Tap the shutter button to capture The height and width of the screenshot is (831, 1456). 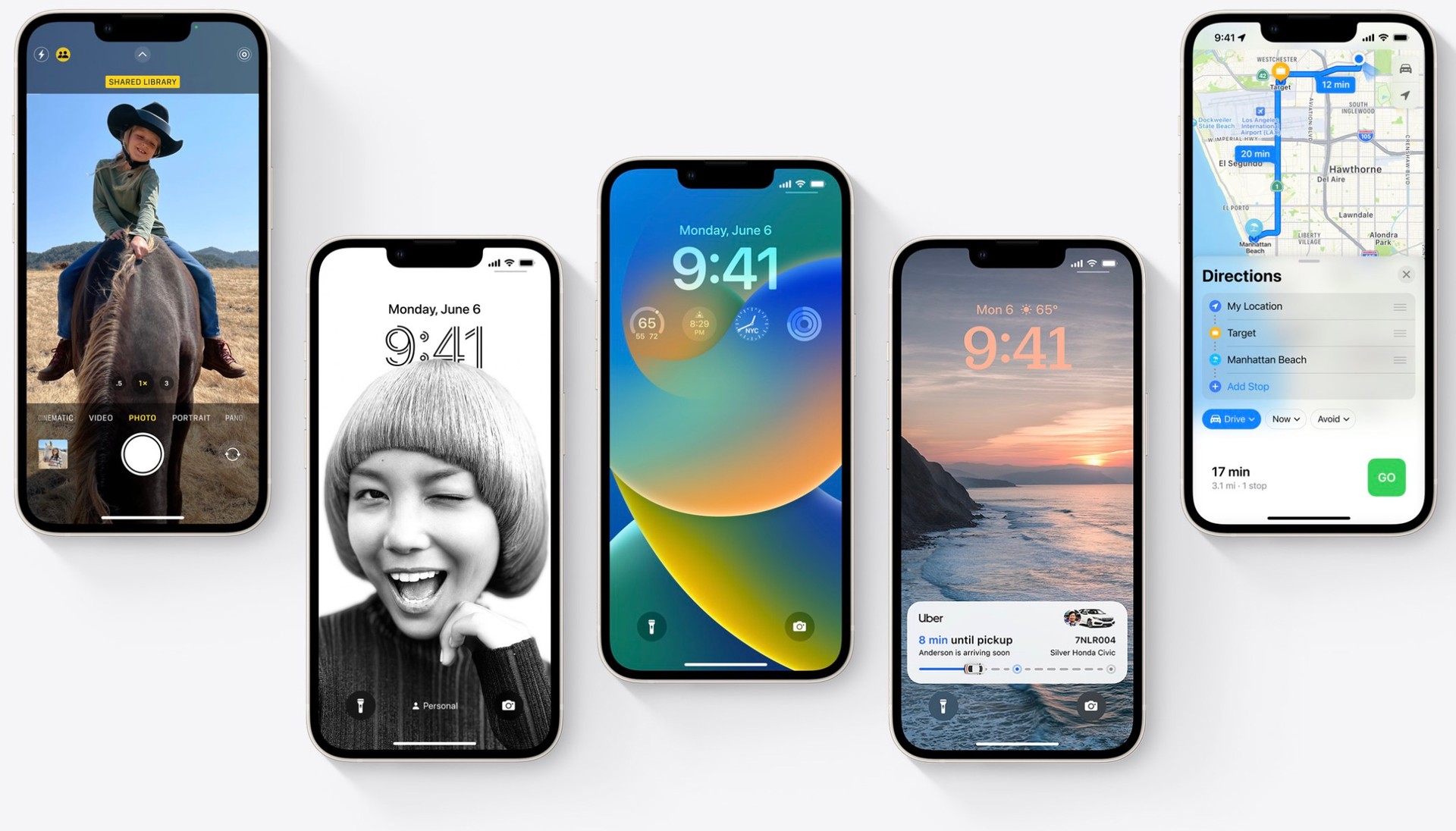pyautogui.click(x=139, y=452)
